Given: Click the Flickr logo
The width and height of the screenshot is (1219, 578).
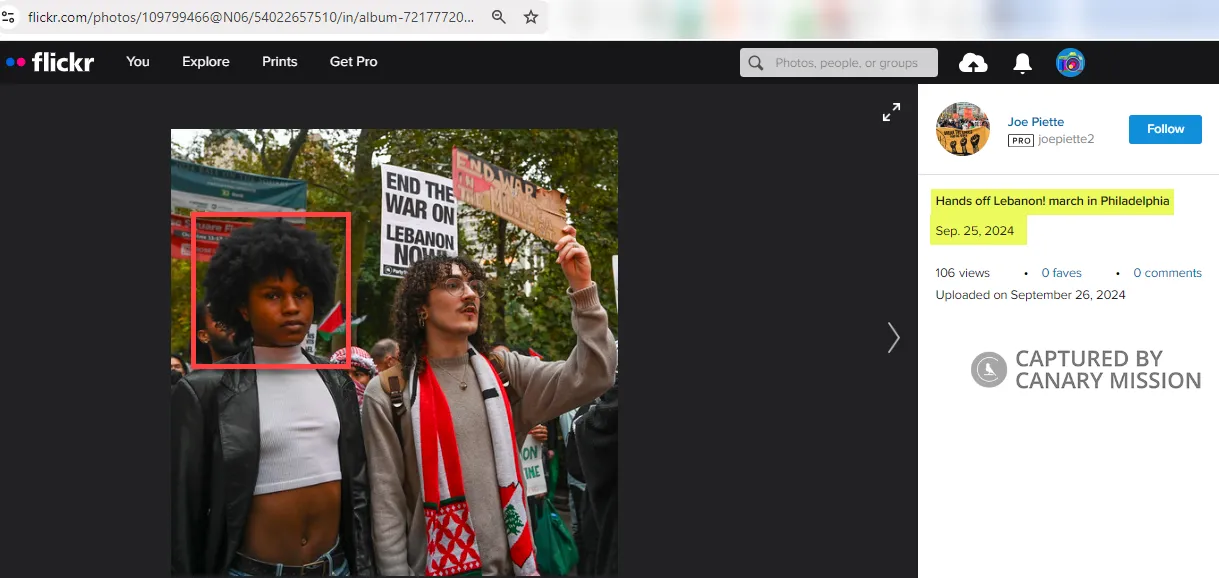Looking at the screenshot, I should (50, 62).
